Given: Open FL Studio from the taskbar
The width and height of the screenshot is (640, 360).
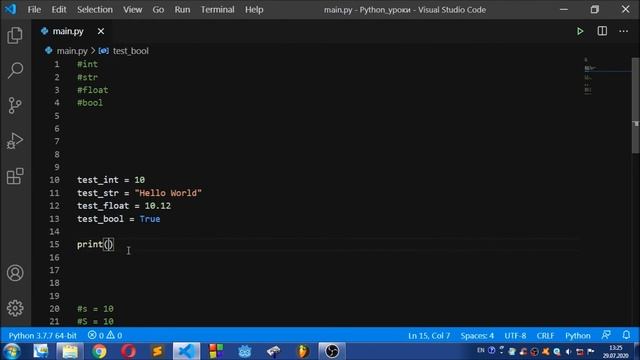Looking at the screenshot, I should 302,351.
